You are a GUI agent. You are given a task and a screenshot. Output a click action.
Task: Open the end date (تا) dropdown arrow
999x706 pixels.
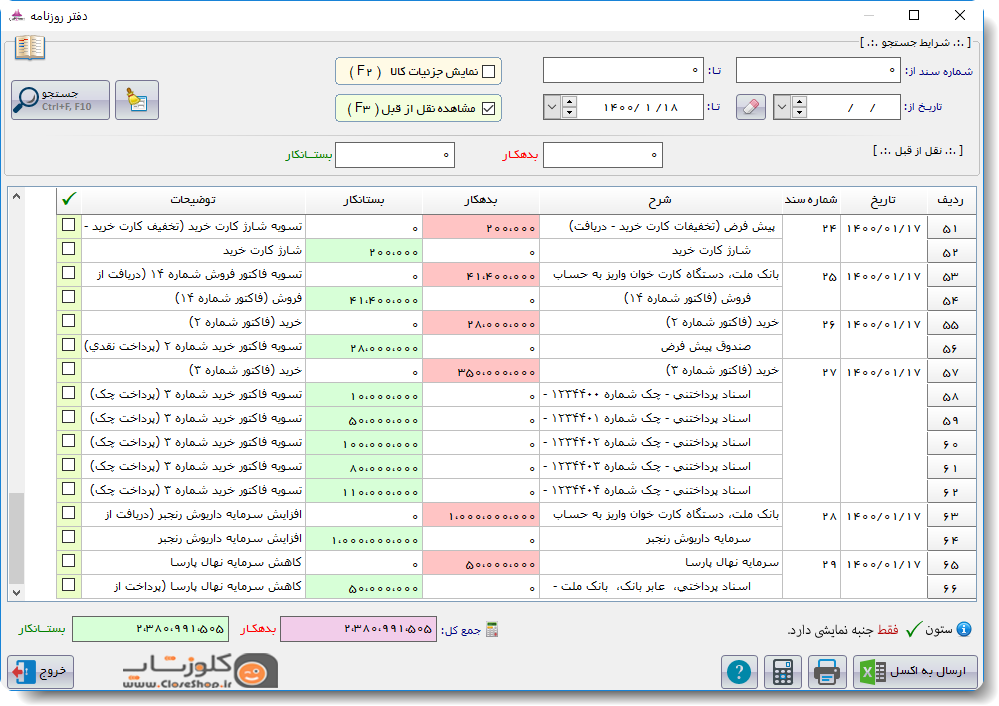(x=552, y=107)
